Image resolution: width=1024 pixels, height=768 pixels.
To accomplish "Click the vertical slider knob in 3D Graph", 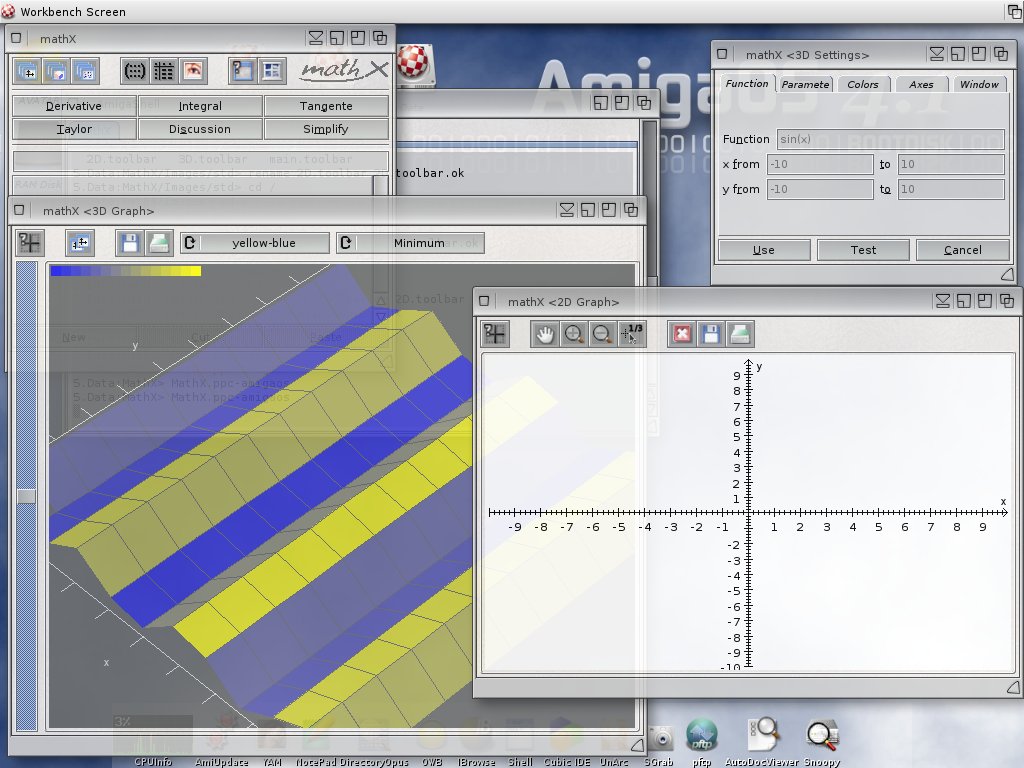I will (x=26, y=496).
